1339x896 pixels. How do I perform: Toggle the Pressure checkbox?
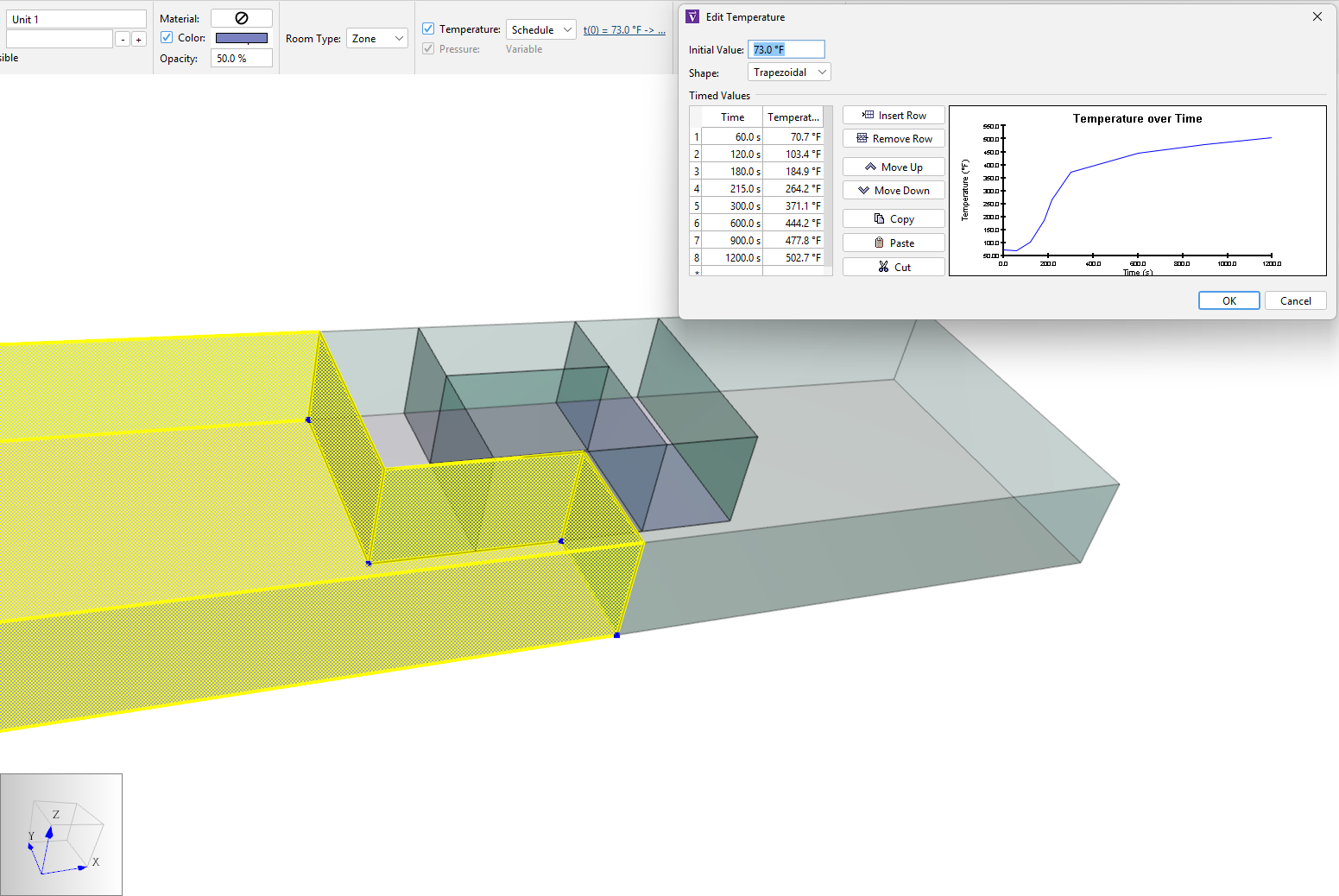(428, 48)
